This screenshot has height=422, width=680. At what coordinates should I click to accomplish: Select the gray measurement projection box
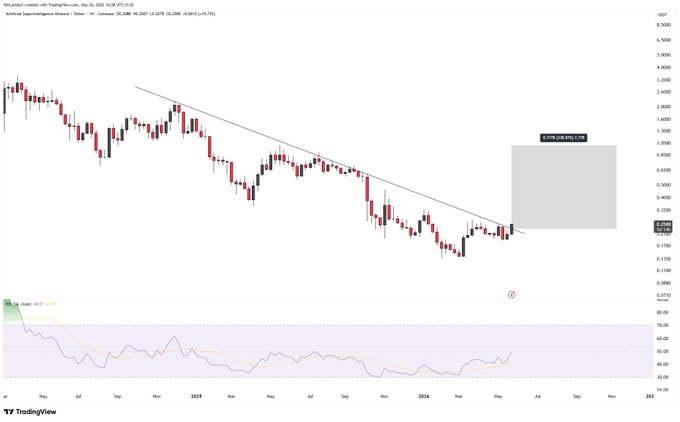pos(564,187)
